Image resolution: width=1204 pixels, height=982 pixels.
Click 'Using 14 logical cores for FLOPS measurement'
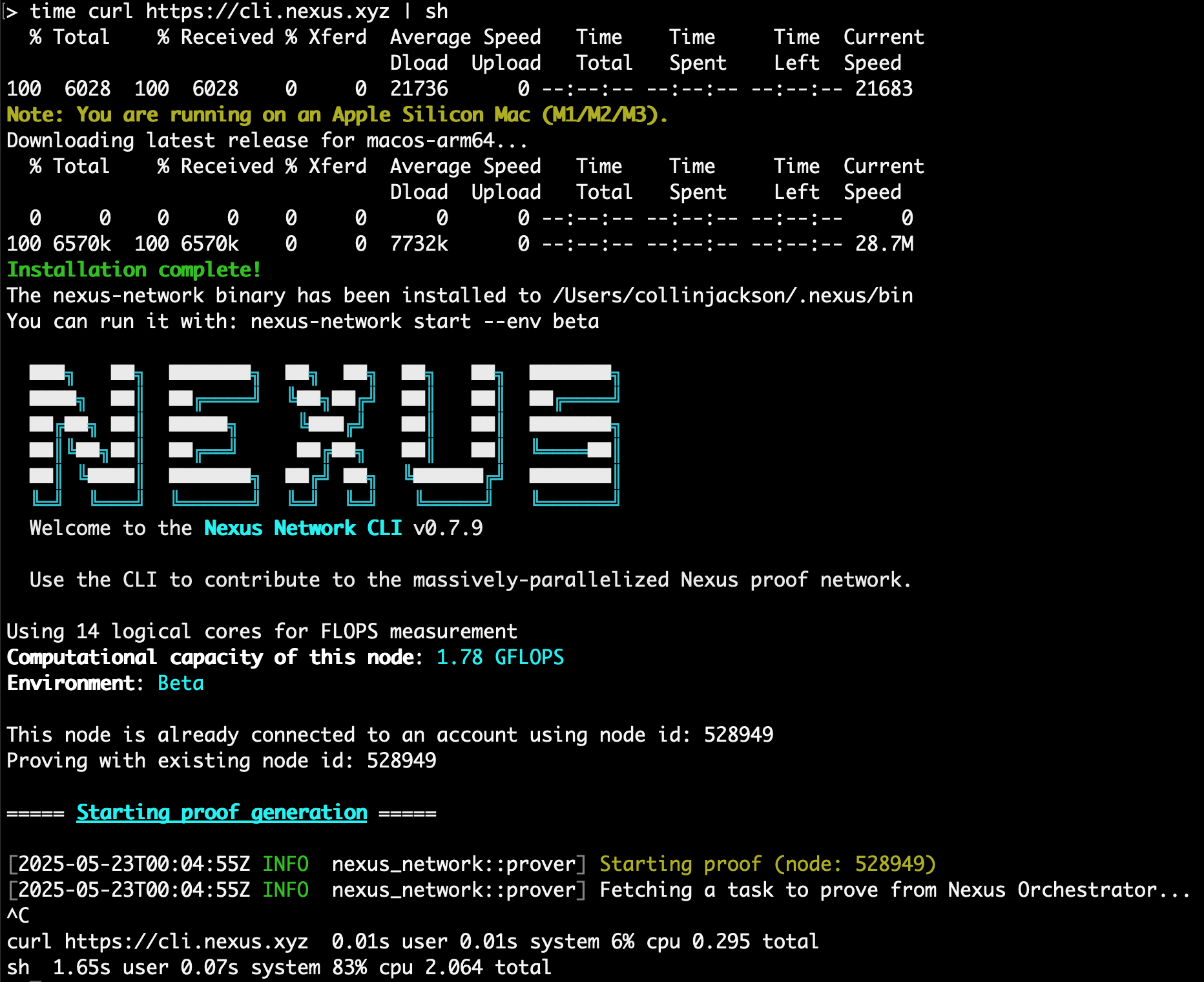(x=262, y=631)
